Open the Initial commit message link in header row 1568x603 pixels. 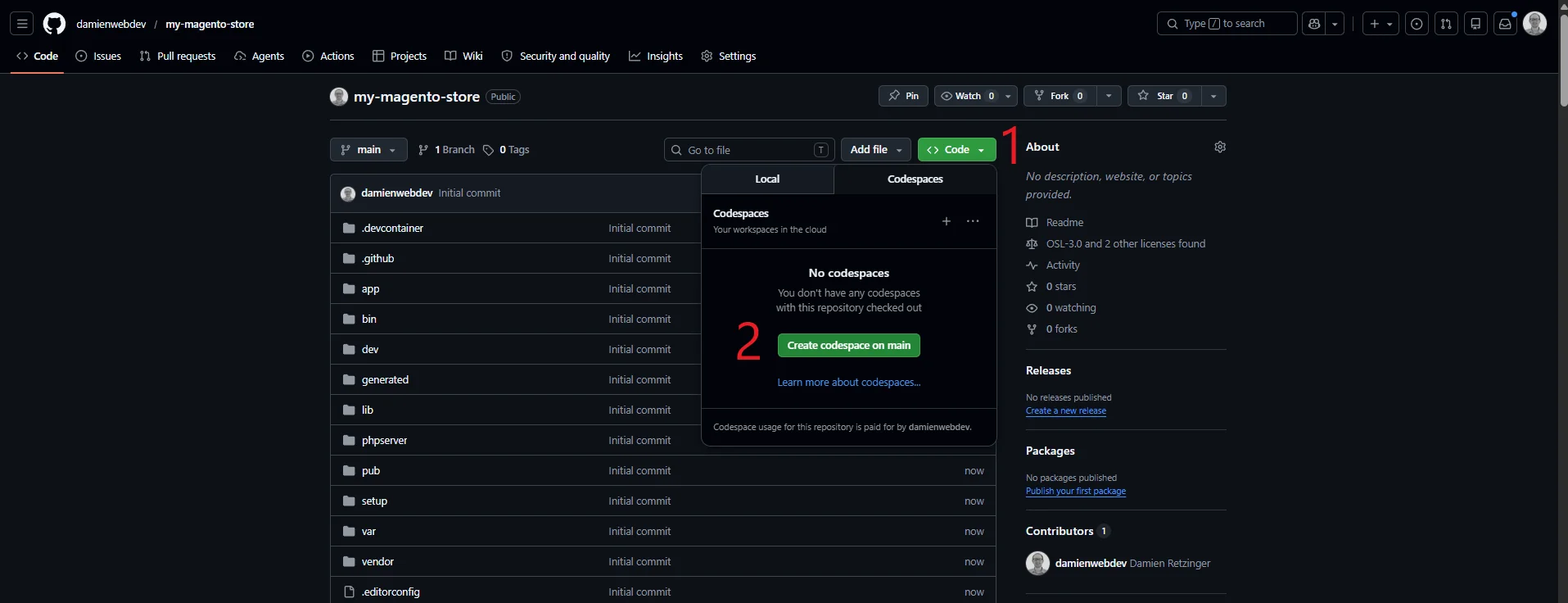click(x=469, y=193)
